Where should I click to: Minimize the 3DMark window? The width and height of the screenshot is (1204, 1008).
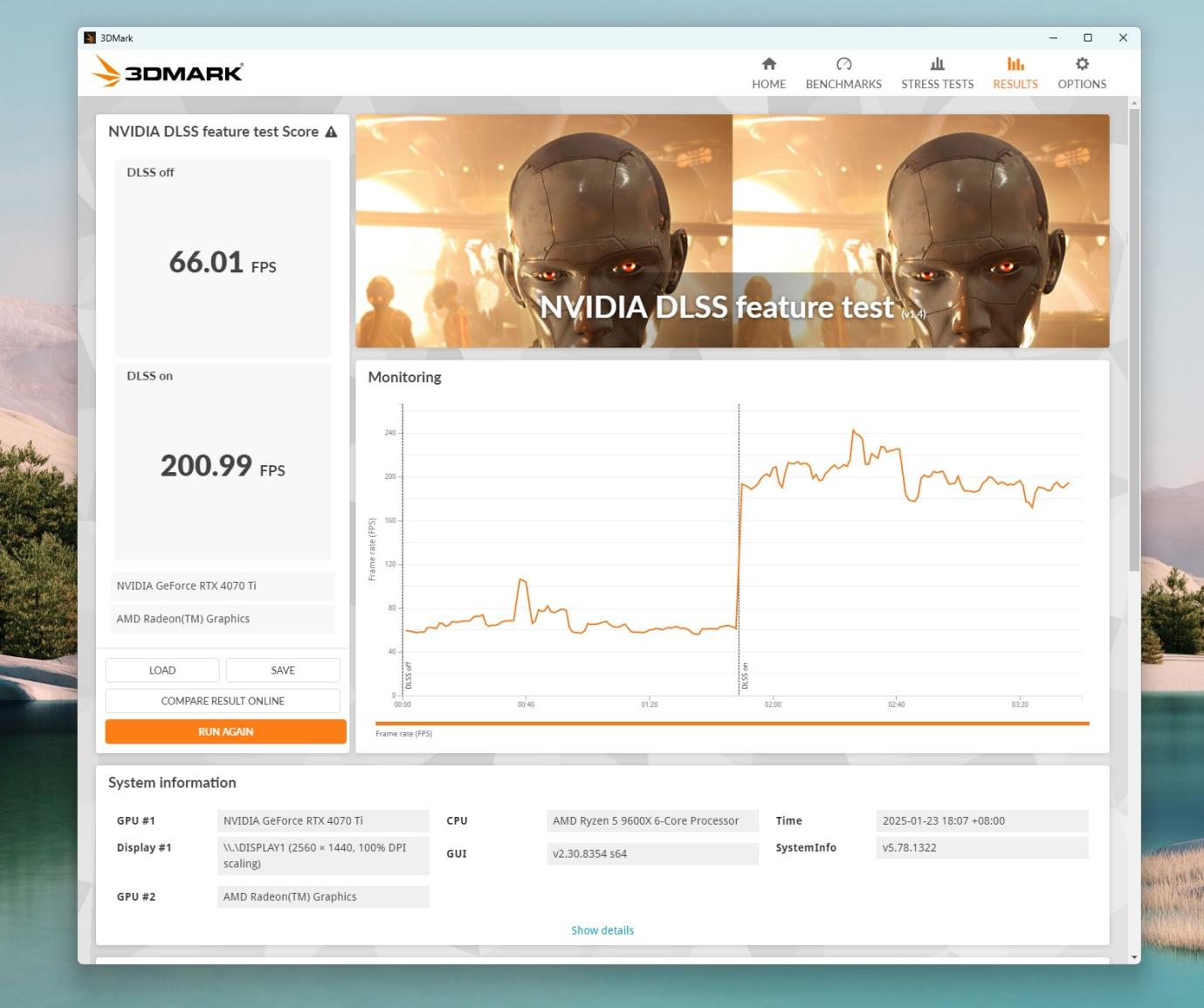[1053, 38]
